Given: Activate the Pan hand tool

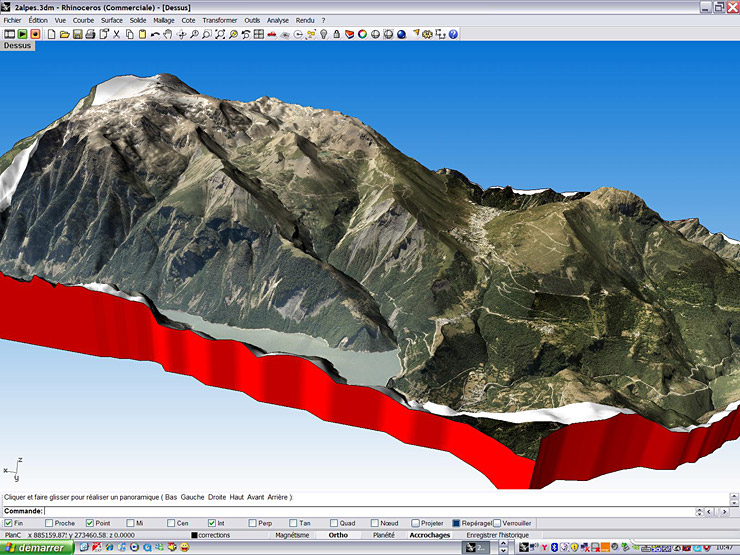Looking at the screenshot, I should pyautogui.click(x=168, y=34).
